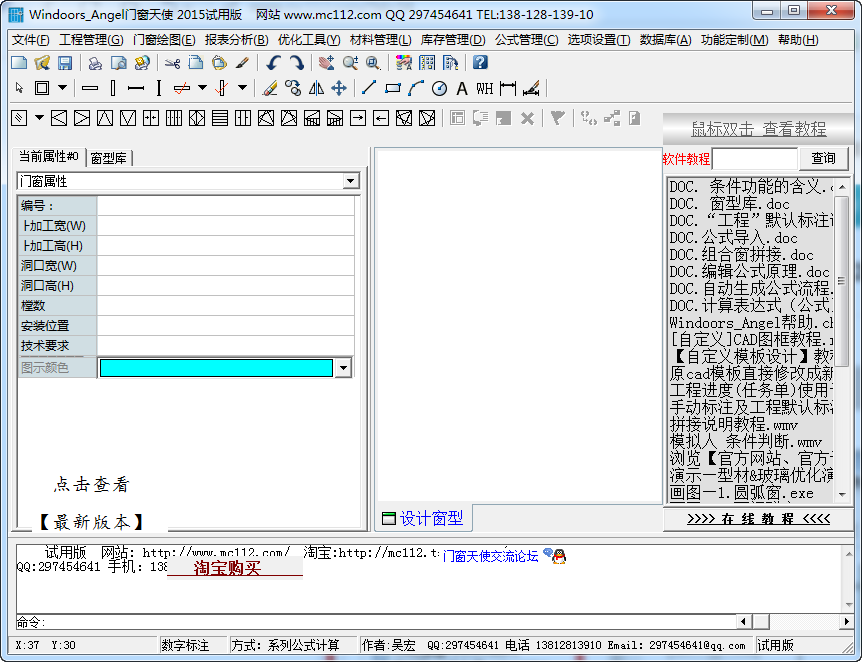The height and width of the screenshot is (662, 862).
Task: Open dropdown next to vertical red-check bar tool
Action: coord(242,88)
